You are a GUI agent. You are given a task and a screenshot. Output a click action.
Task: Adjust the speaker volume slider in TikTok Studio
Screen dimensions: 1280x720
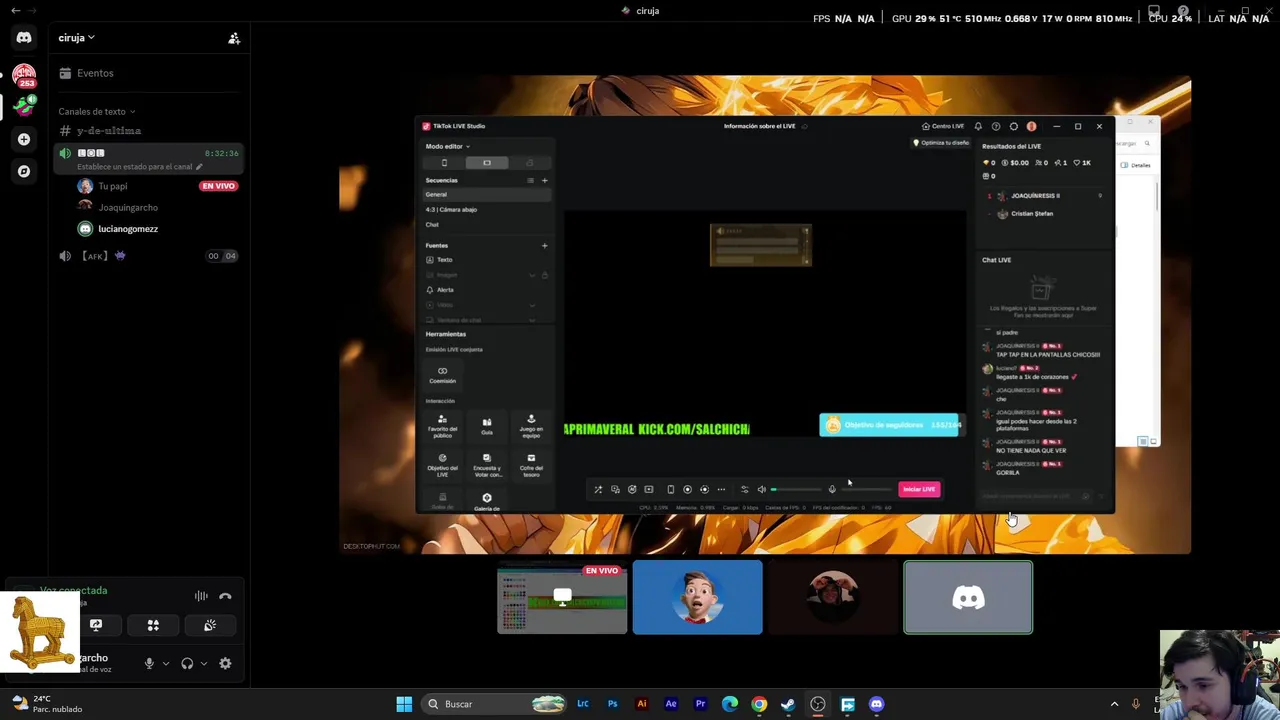(x=796, y=489)
